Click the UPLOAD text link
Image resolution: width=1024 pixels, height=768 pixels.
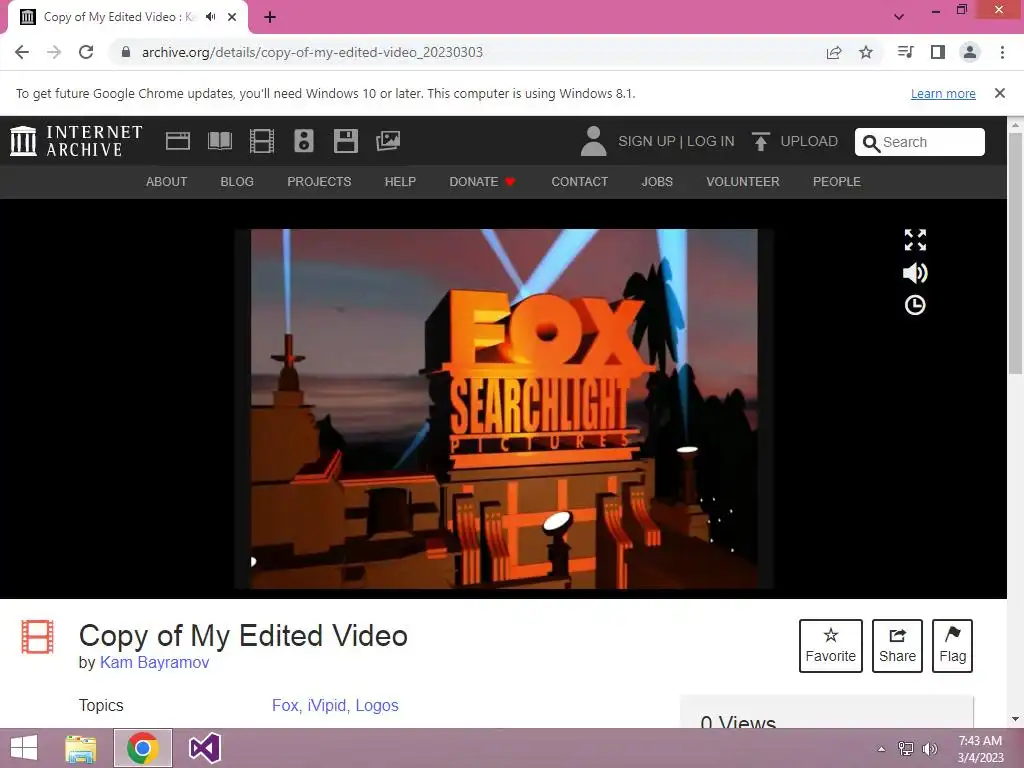pyautogui.click(x=808, y=142)
